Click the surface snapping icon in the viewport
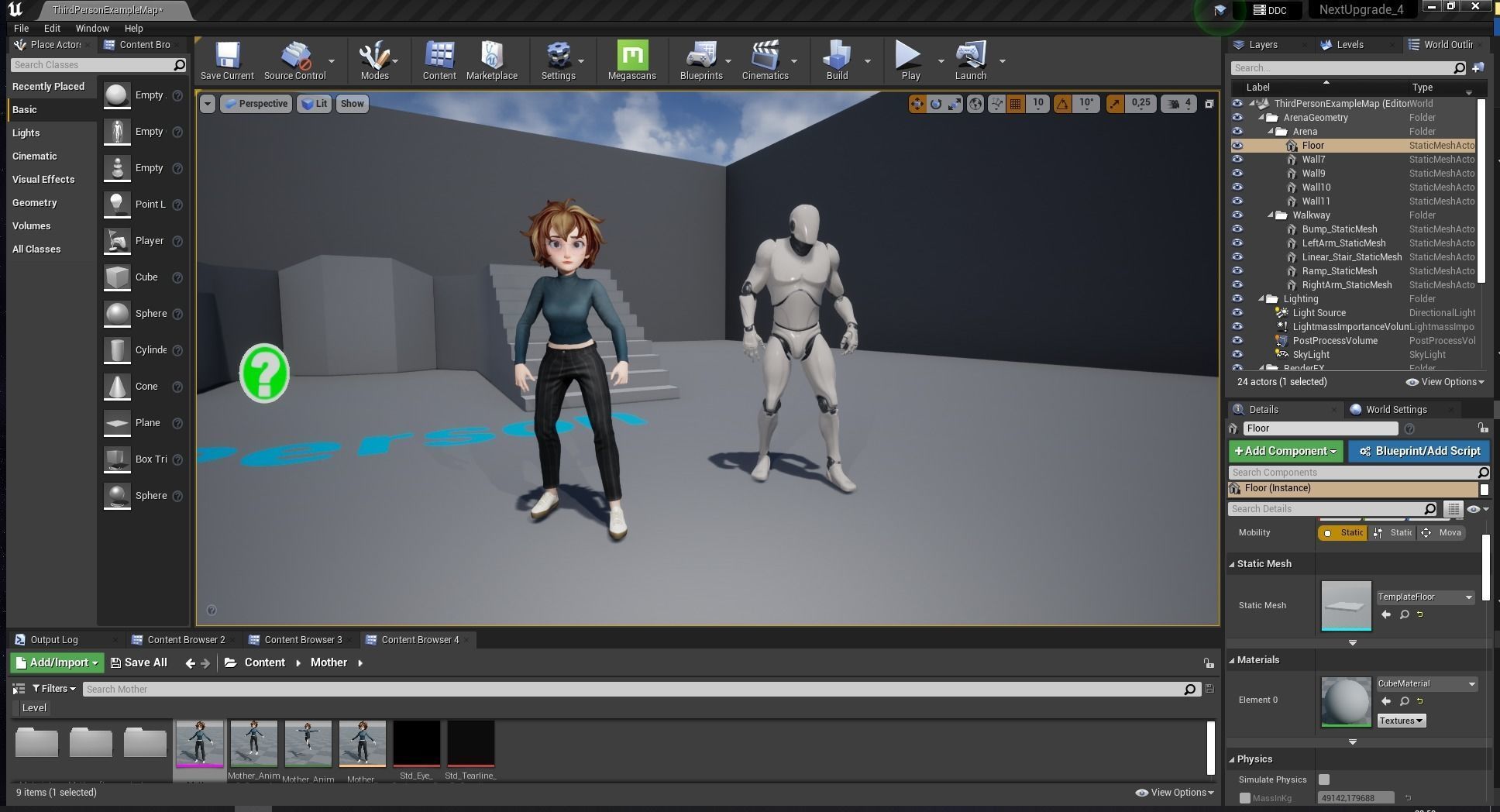 [996, 104]
